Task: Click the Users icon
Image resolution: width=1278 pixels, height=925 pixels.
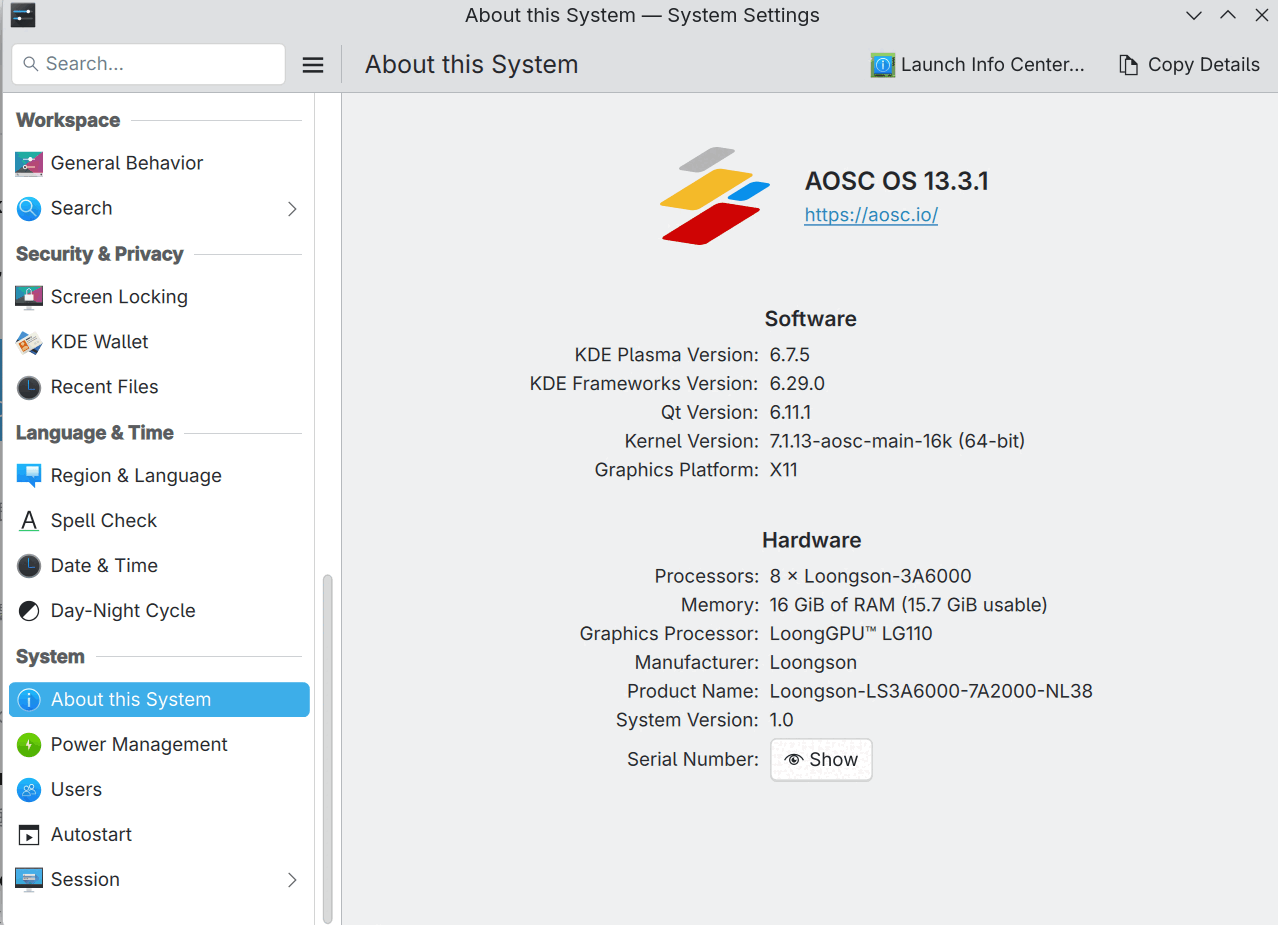Action: (29, 790)
